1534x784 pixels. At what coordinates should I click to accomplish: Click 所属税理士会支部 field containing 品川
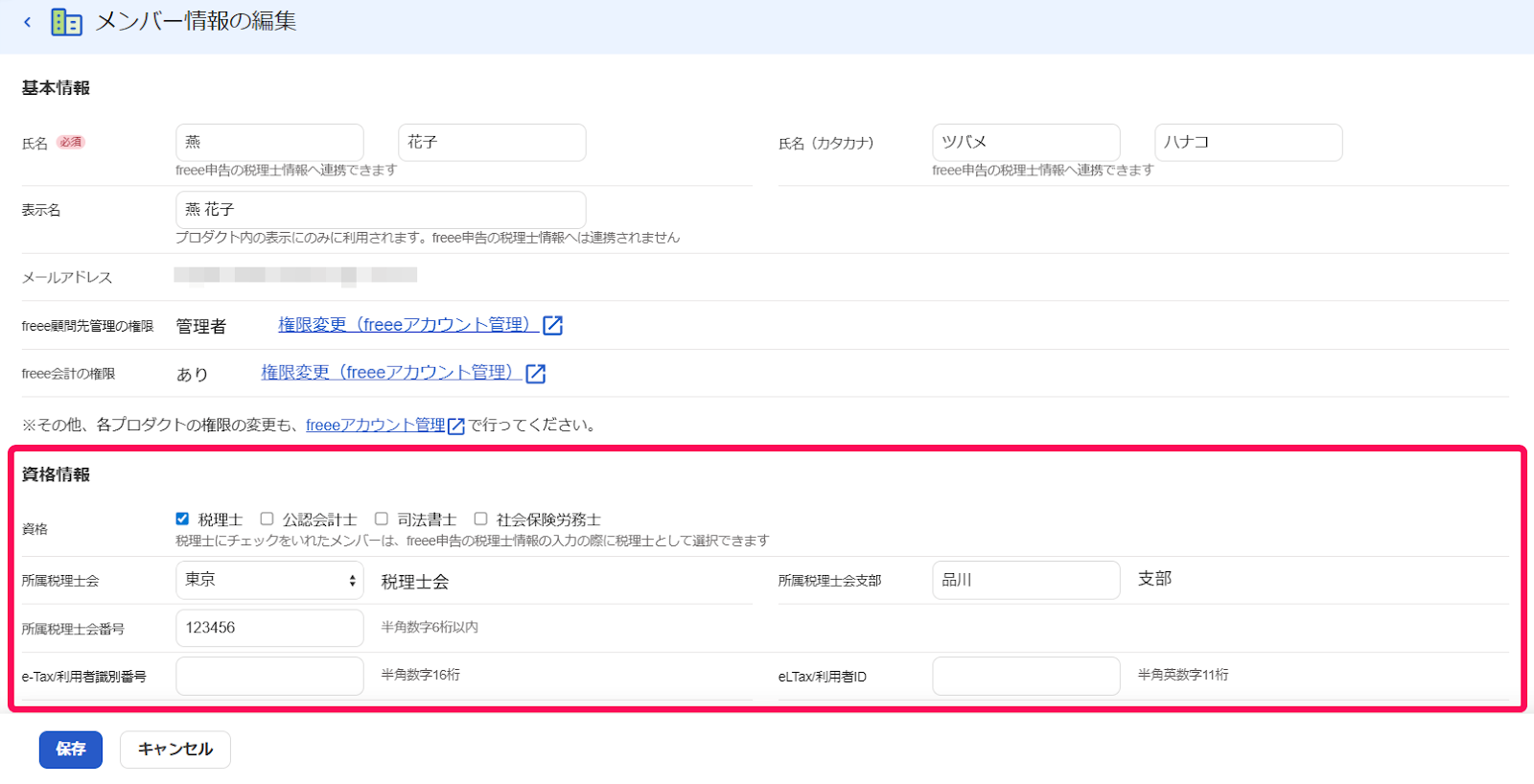[x=1026, y=580]
